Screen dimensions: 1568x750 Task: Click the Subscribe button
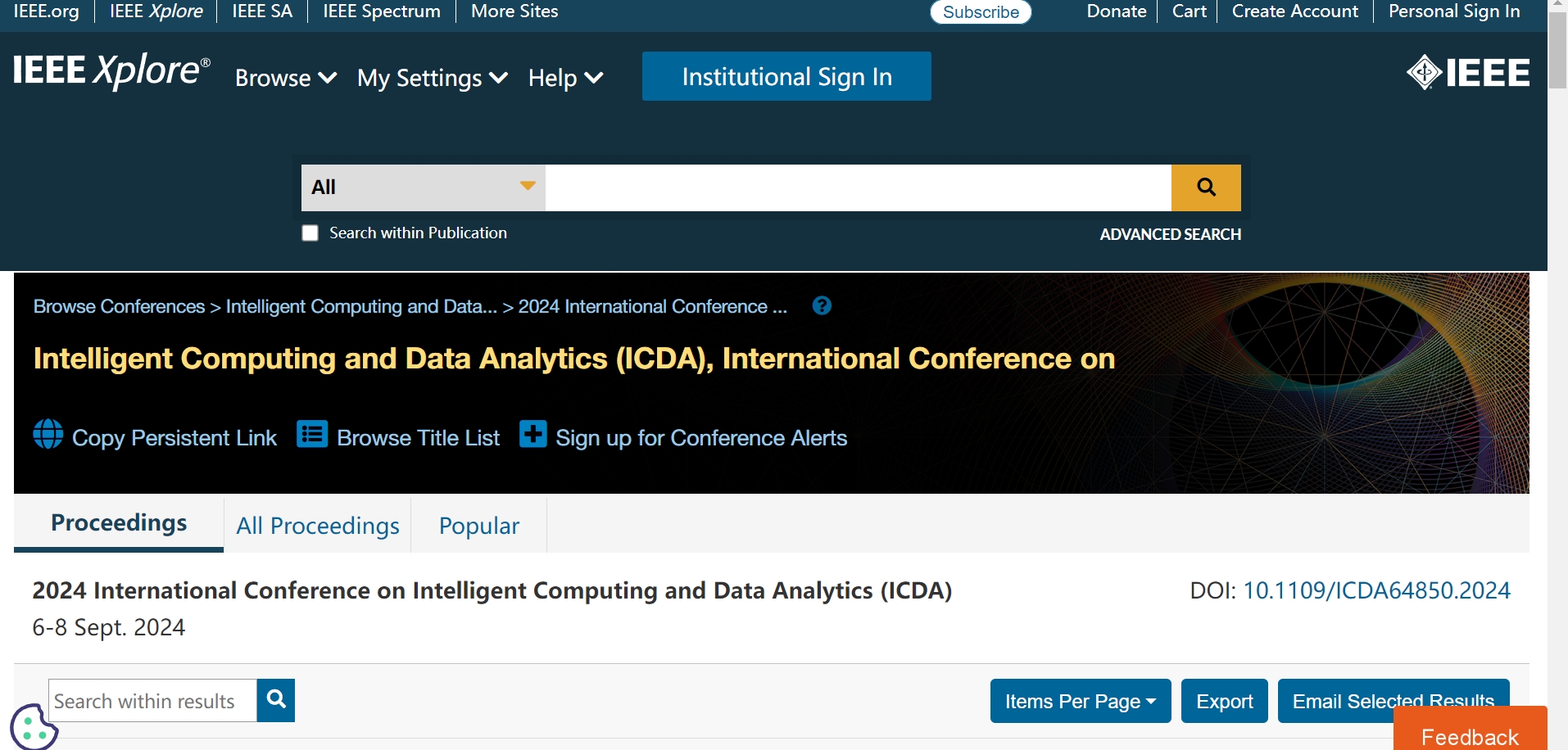[981, 12]
